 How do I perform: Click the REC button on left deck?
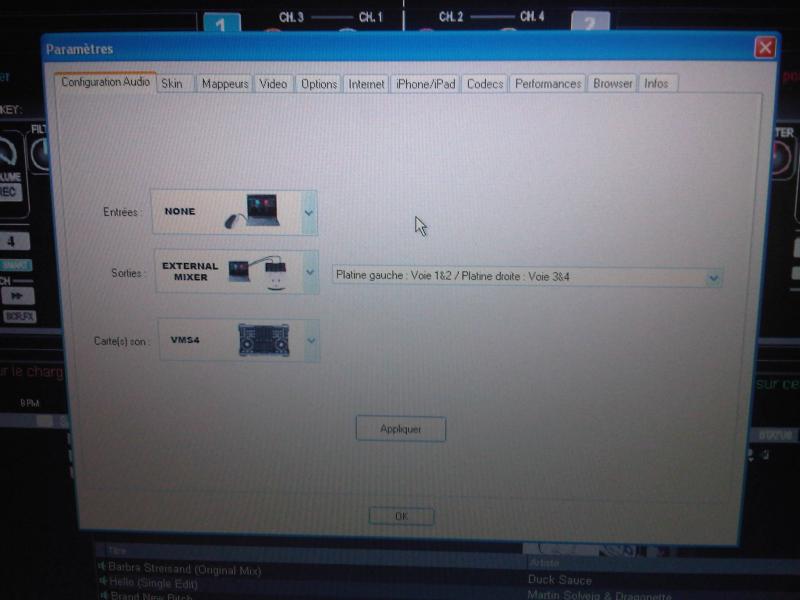(x=9, y=192)
